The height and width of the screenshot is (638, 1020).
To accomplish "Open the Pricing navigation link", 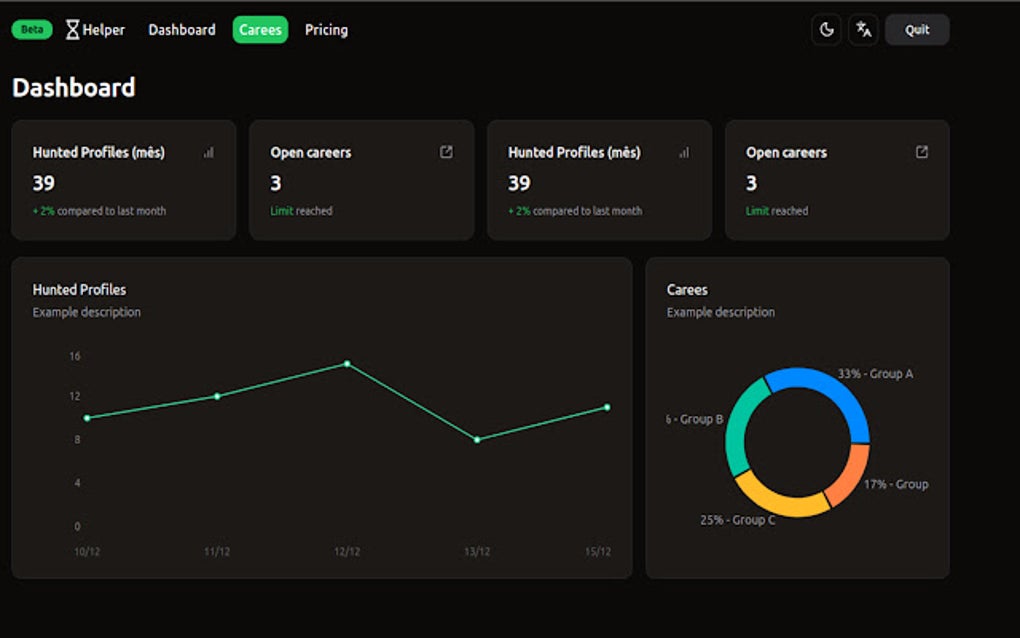I will 326,30.
